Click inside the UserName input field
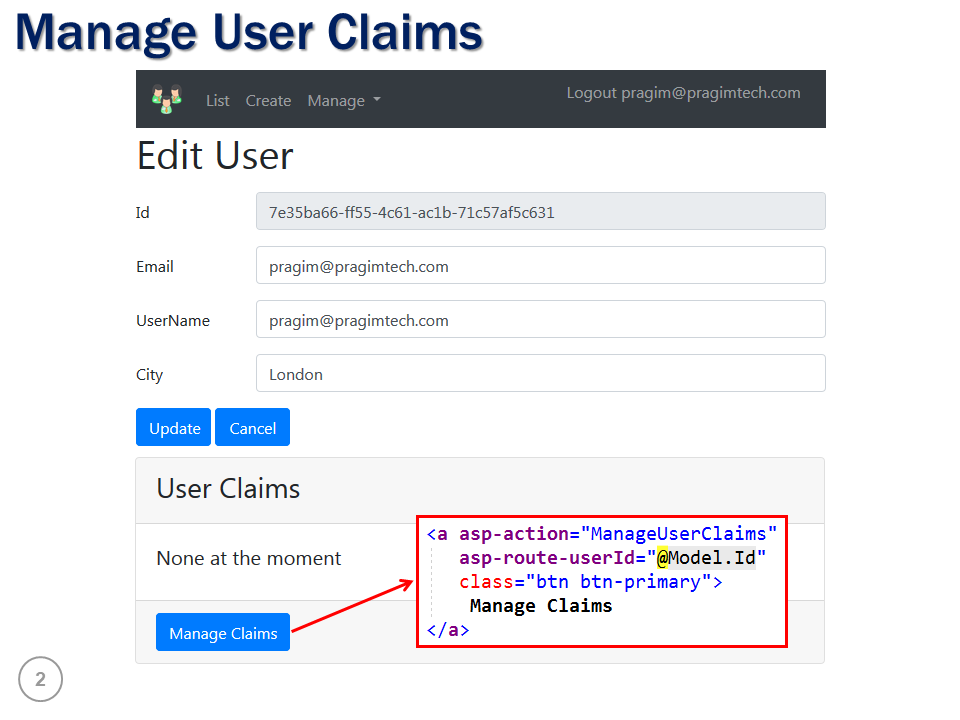The width and height of the screenshot is (960, 720). point(540,319)
